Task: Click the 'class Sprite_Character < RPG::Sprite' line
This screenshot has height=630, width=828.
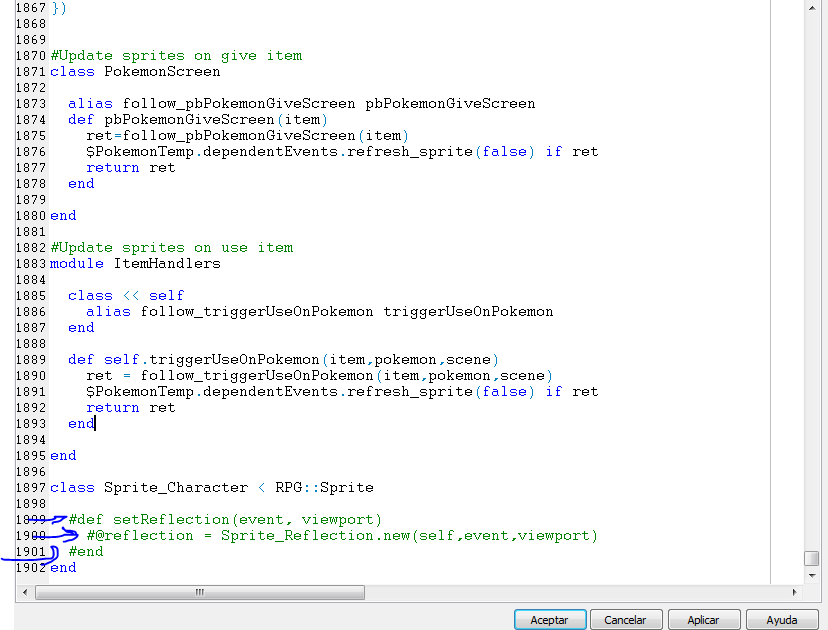Action: [x=211, y=488]
